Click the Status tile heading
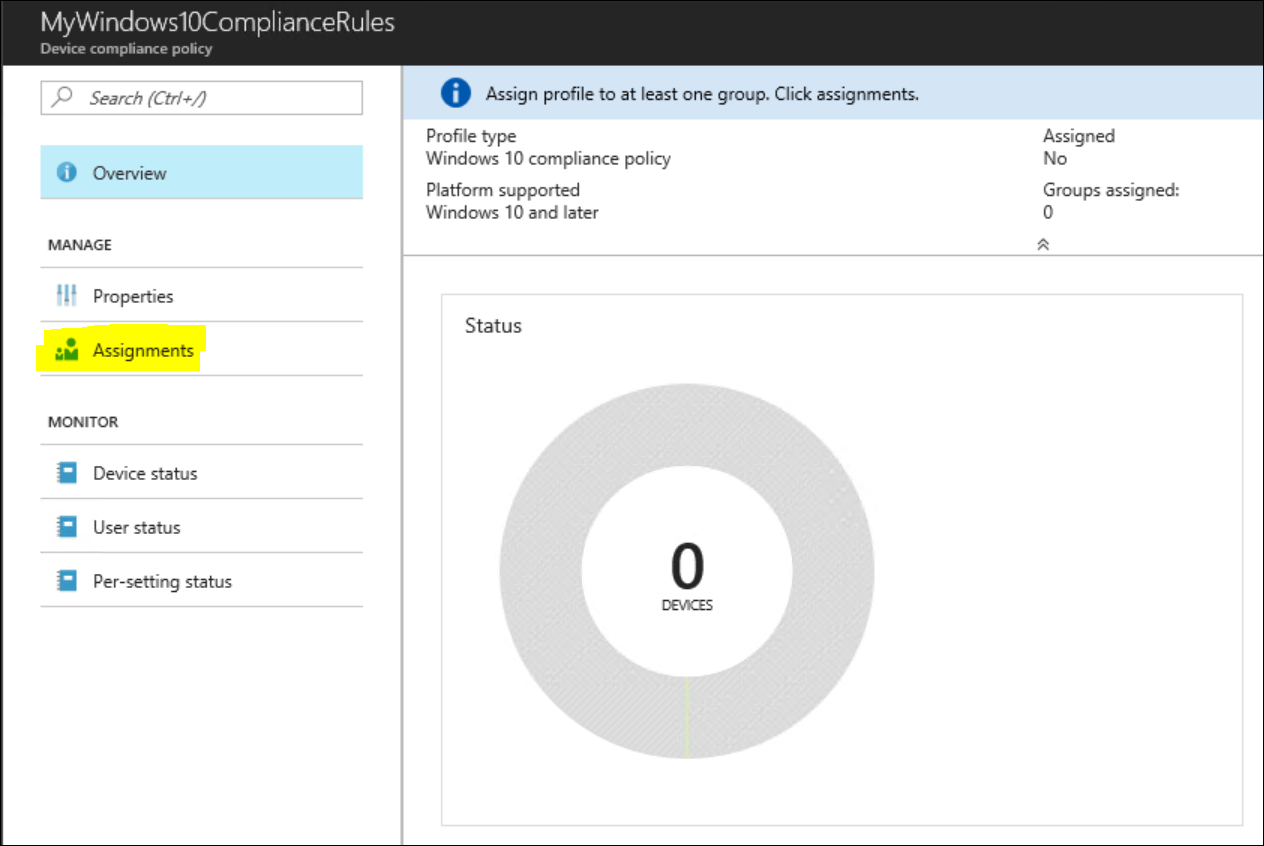This screenshot has height=846, width=1264. point(493,326)
